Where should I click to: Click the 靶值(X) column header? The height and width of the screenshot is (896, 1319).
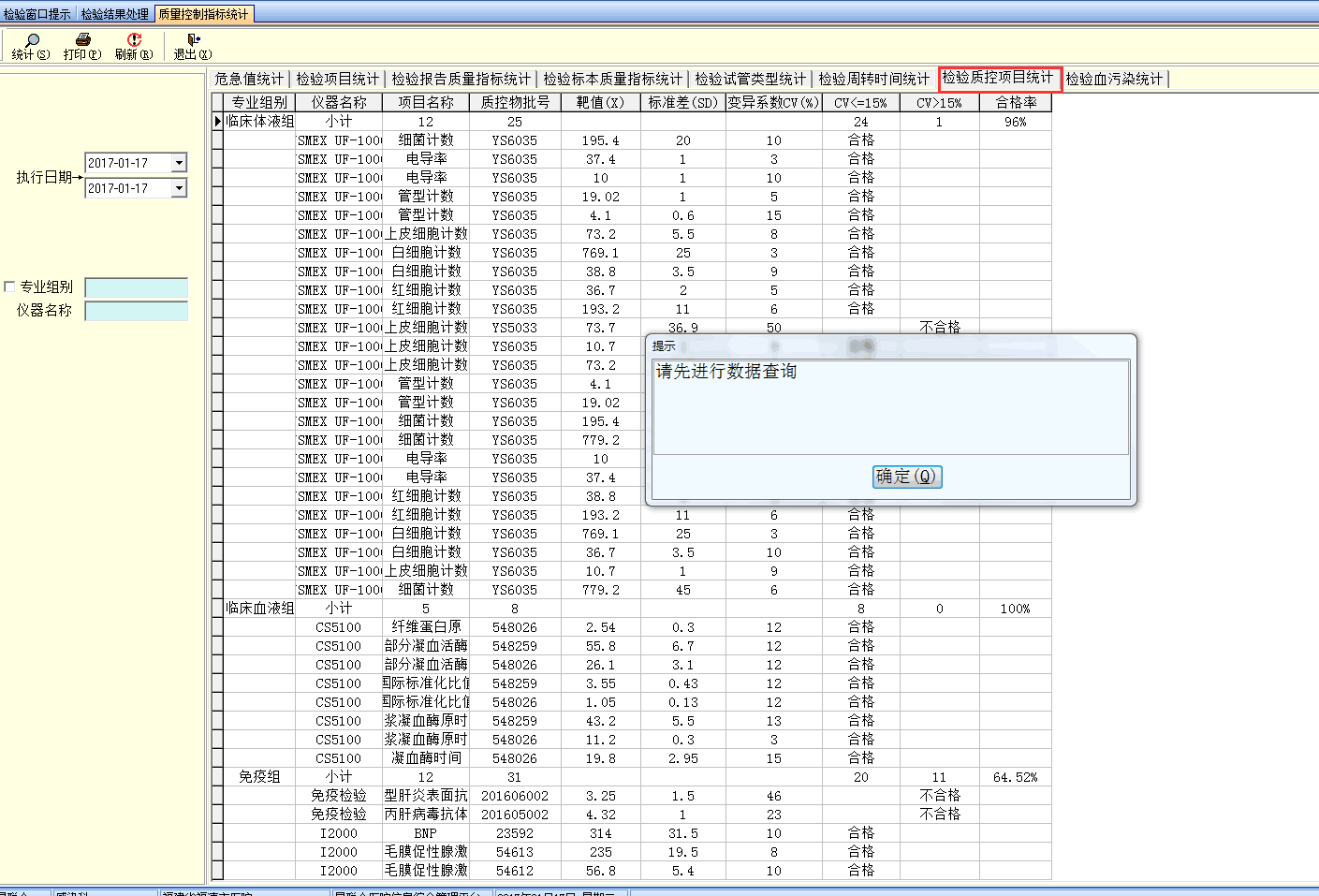pyautogui.click(x=601, y=103)
